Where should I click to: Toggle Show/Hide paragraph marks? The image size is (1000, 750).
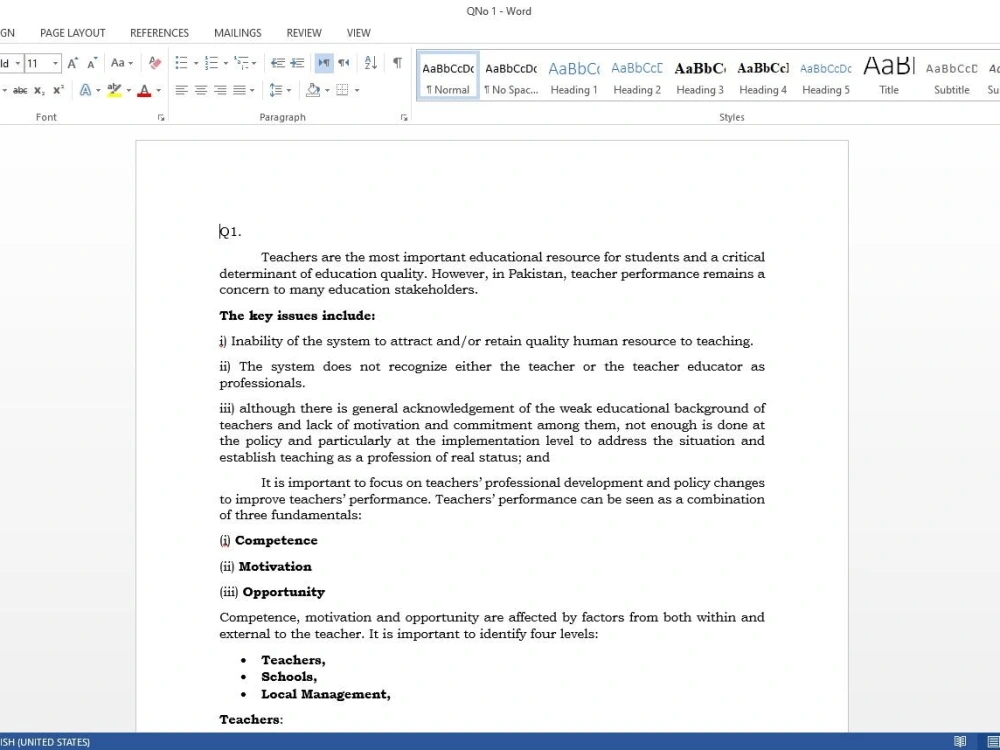397,63
